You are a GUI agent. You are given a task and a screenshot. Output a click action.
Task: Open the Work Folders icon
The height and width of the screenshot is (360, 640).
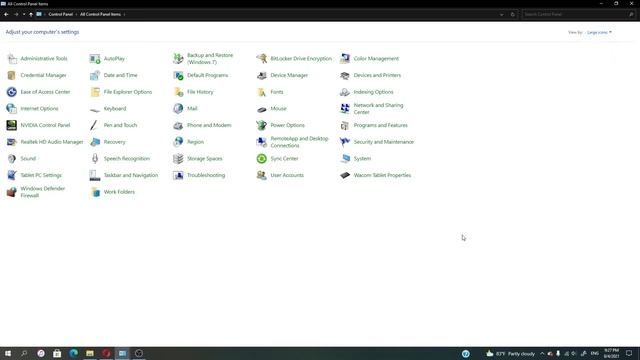pyautogui.click(x=95, y=192)
